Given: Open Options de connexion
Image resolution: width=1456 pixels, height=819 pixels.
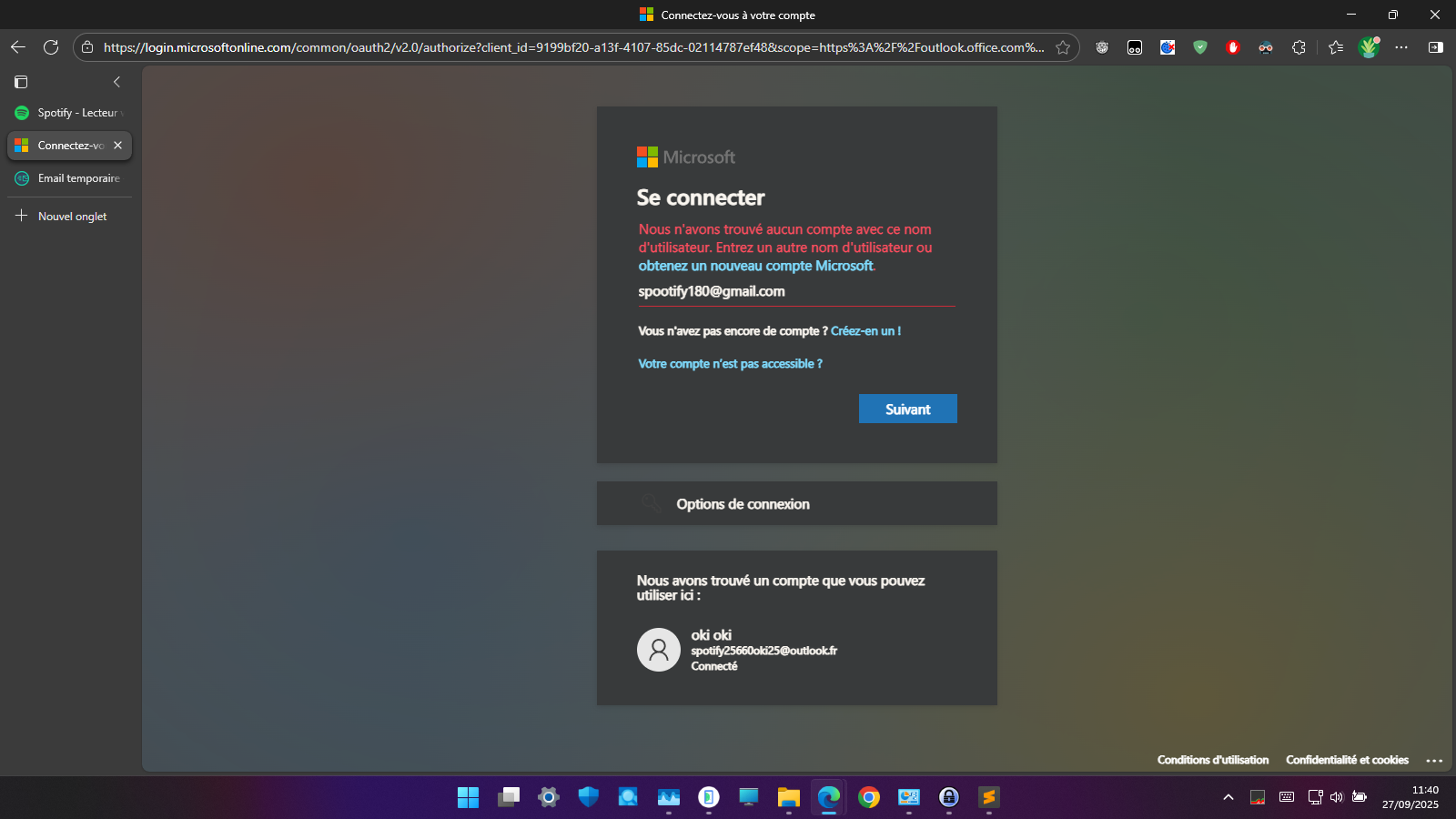Looking at the screenshot, I should click(x=797, y=503).
